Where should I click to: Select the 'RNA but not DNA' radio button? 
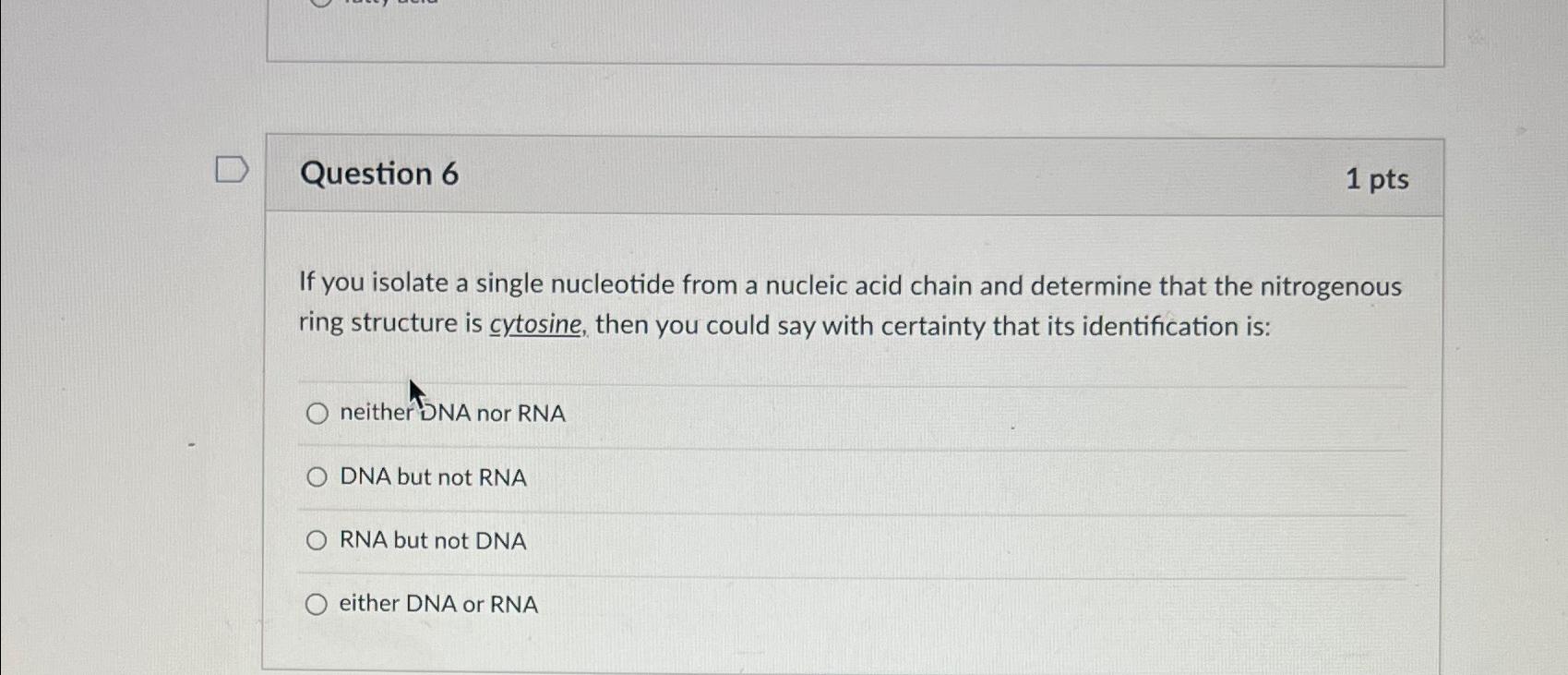tap(317, 540)
